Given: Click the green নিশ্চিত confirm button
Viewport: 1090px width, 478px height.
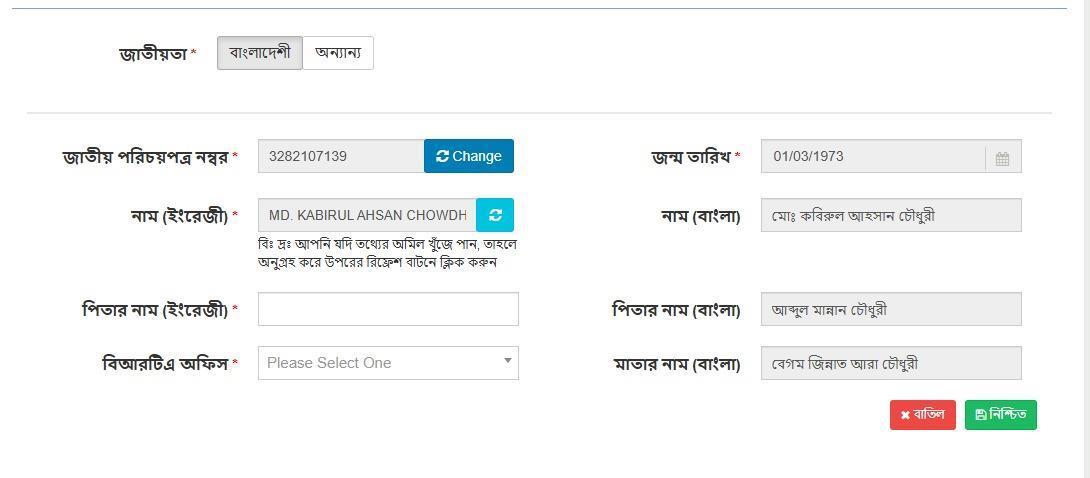Looking at the screenshot, I should tap(1000, 415).
